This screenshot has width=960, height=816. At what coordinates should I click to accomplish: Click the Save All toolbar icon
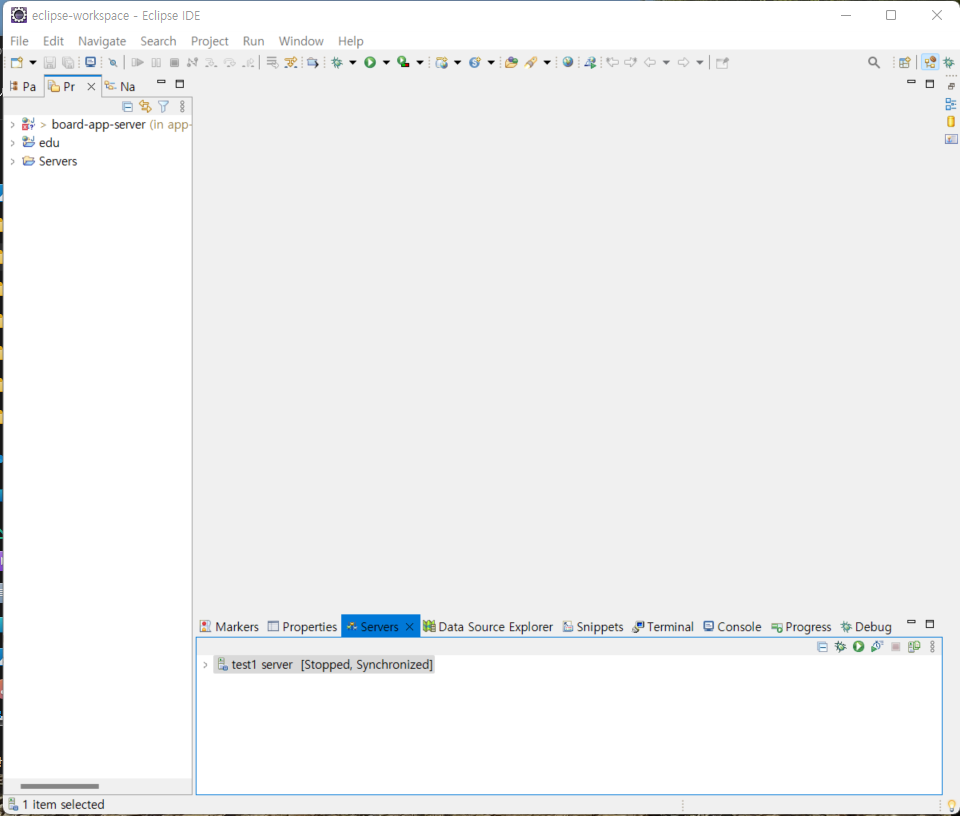[69, 62]
